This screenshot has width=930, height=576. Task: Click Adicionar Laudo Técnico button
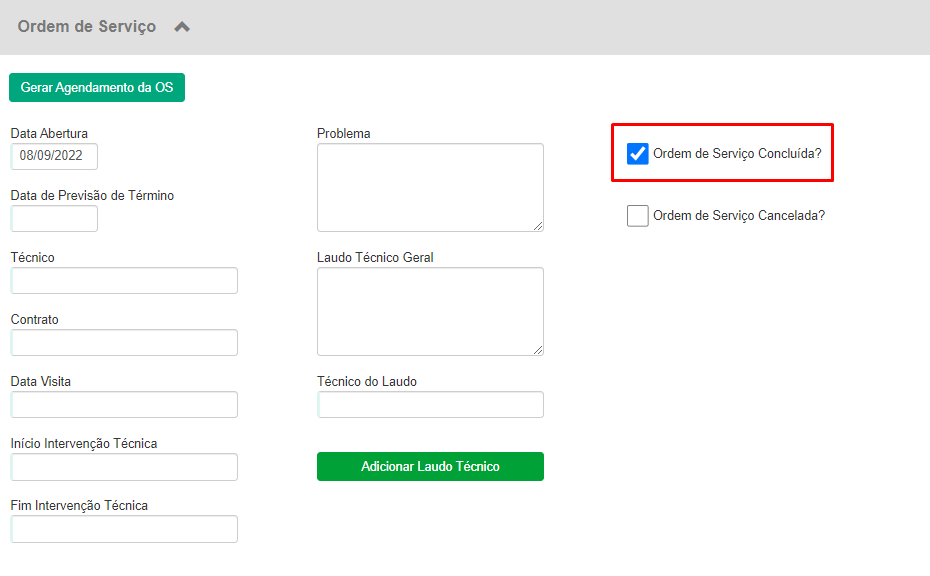point(430,466)
